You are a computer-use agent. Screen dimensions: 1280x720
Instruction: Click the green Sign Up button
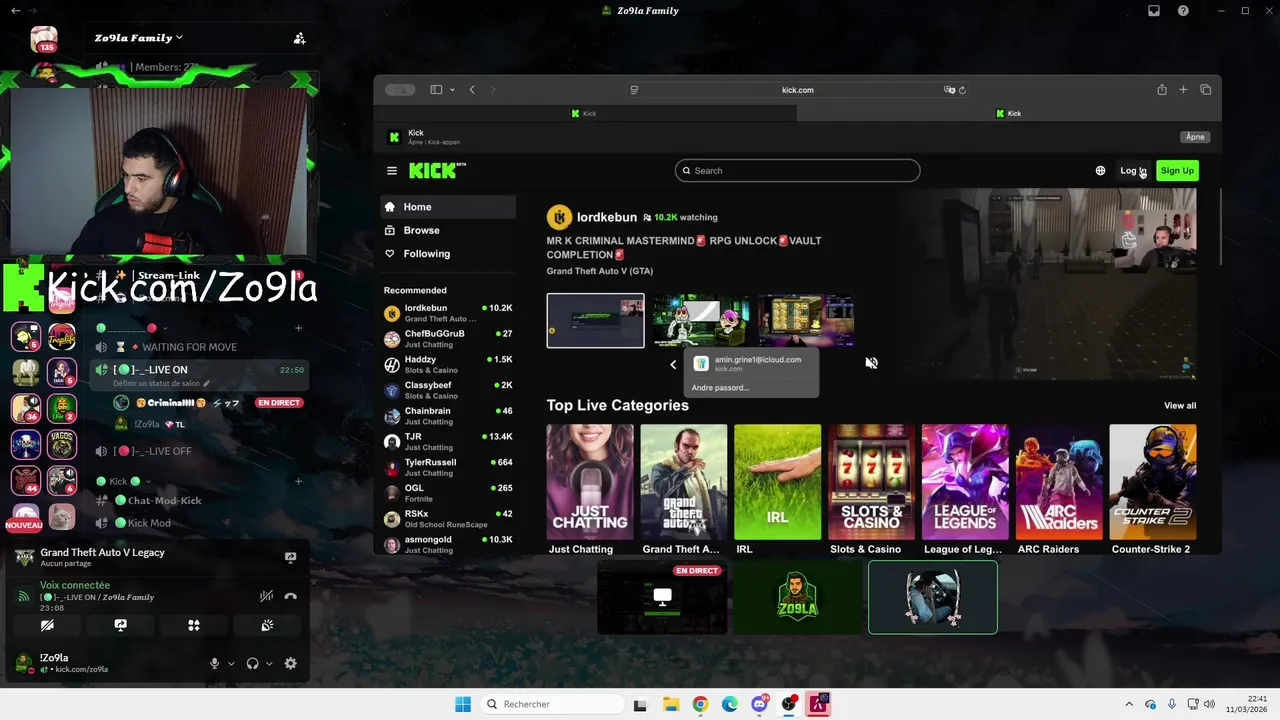[x=1177, y=171]
